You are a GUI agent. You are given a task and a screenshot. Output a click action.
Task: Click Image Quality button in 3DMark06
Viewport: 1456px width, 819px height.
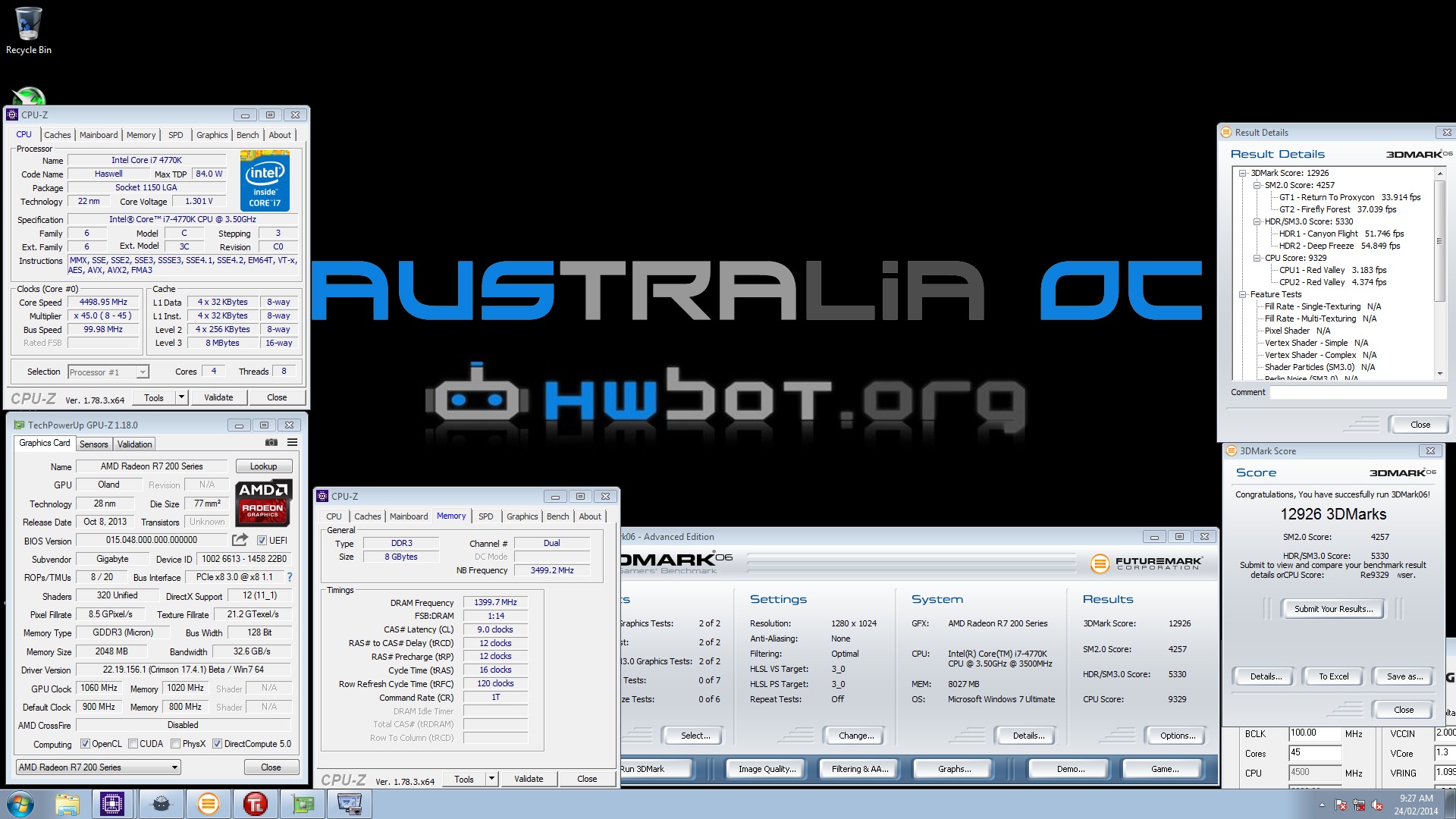click(767, 769)
